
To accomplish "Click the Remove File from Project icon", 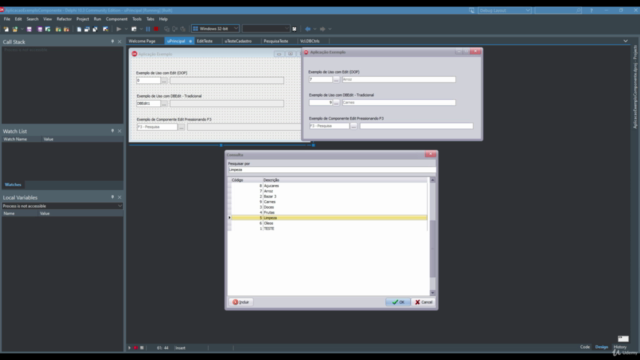I will pyautogui.click(x=66, y=29).
